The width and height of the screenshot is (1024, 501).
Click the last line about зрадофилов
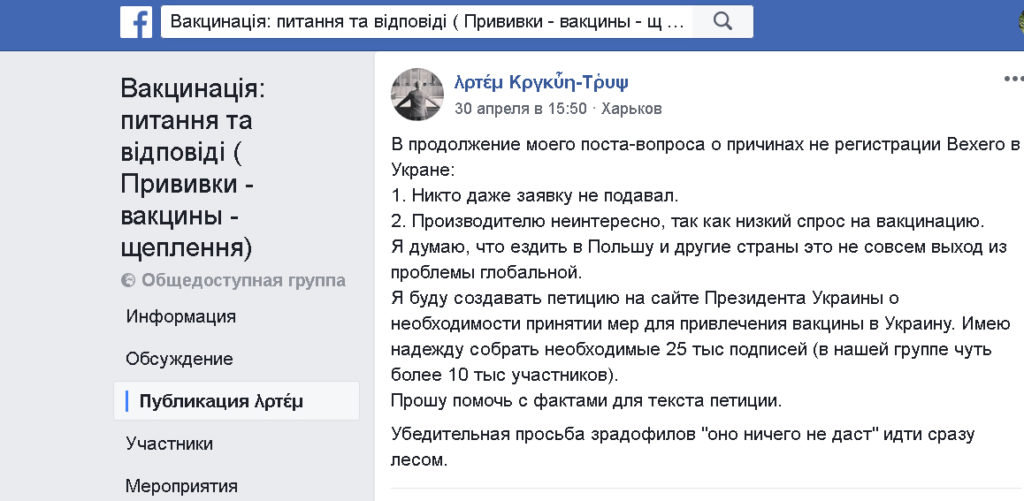pos(682,447)
